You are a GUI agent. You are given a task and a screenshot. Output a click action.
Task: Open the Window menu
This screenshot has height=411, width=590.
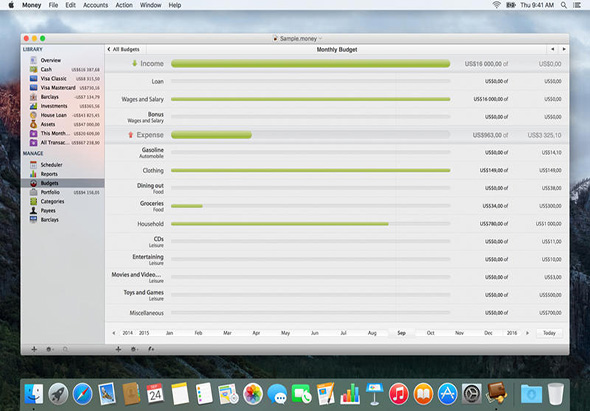(151, 5)
